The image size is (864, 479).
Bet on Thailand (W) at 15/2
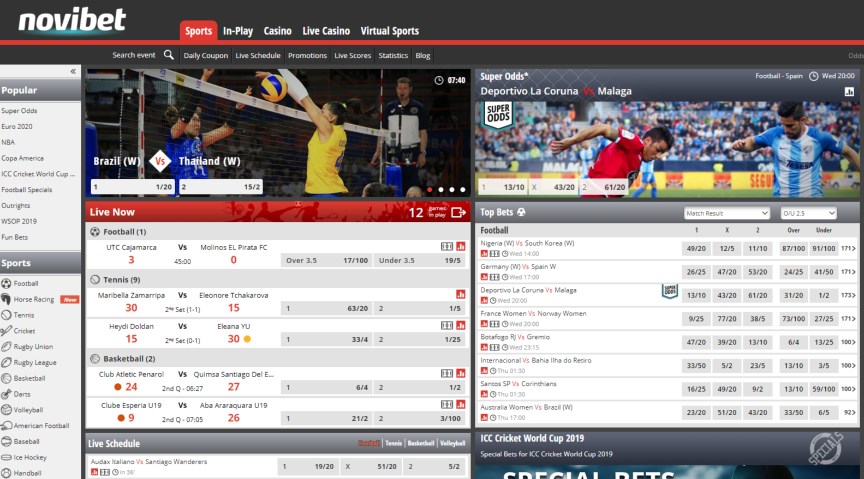(220, 187)
